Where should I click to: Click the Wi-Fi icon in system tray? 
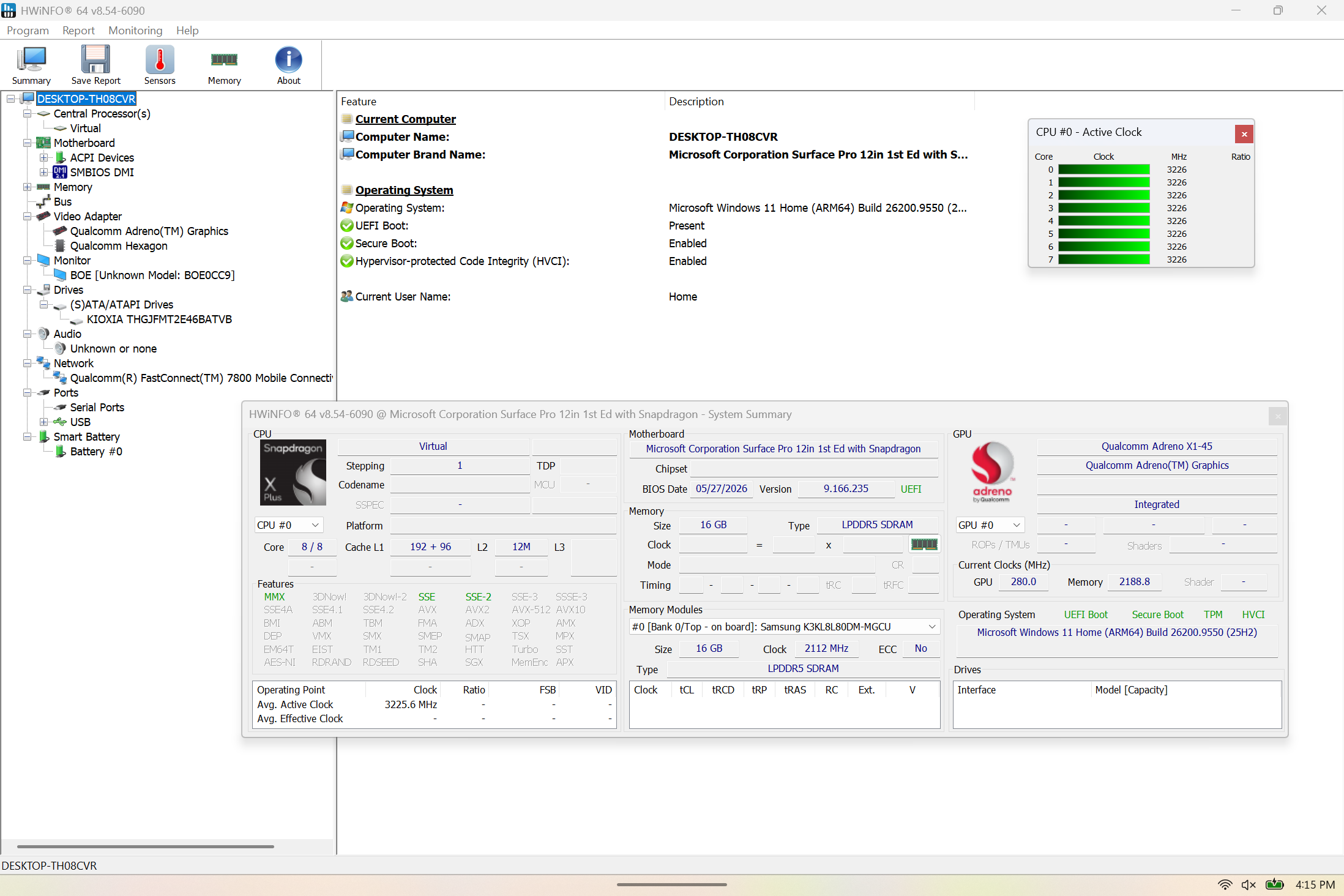pyautogui.click(x=1225, y=884)
